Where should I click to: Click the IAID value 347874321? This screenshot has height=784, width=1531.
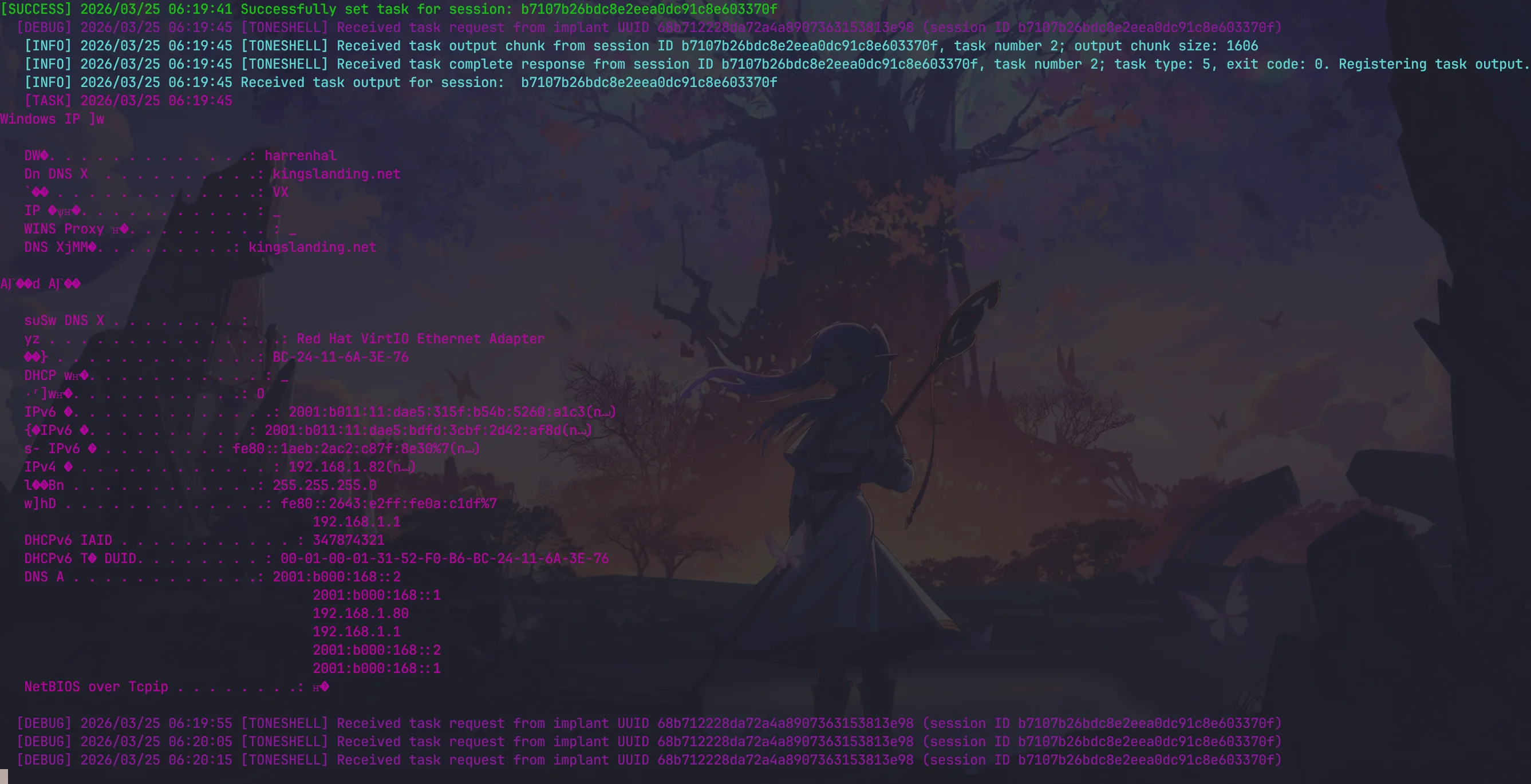348,540
